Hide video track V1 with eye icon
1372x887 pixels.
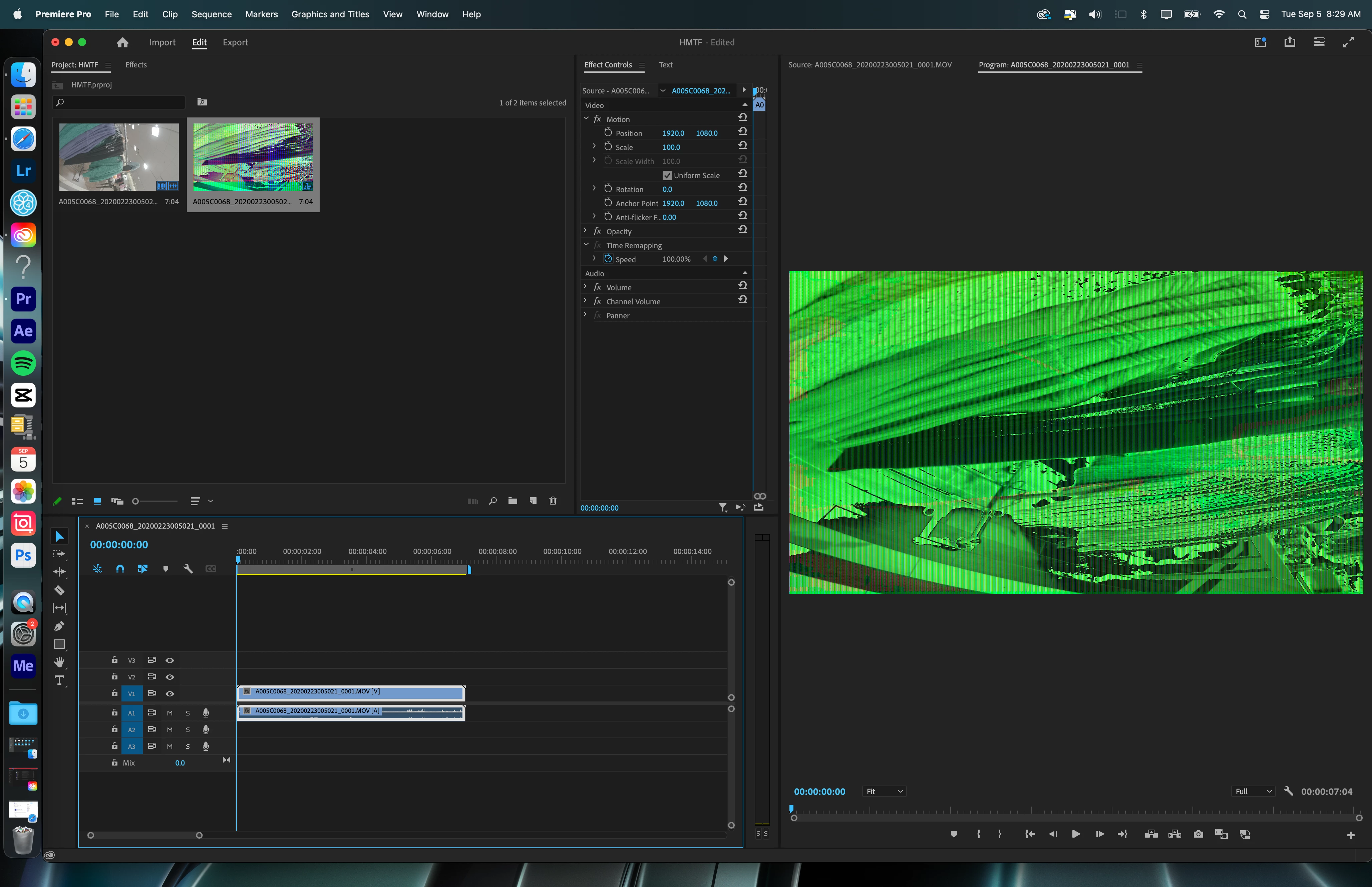tap(170, 693)
